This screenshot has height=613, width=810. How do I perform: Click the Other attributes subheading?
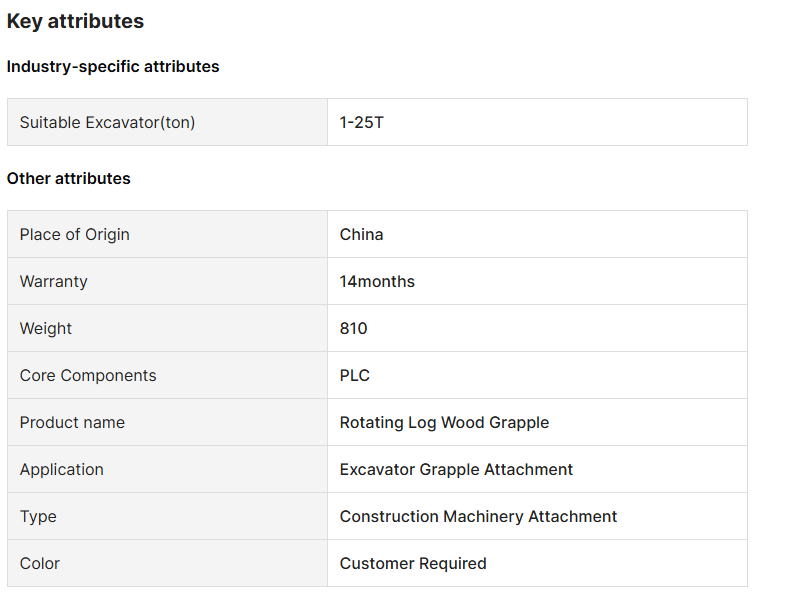(x=69, y=179)
